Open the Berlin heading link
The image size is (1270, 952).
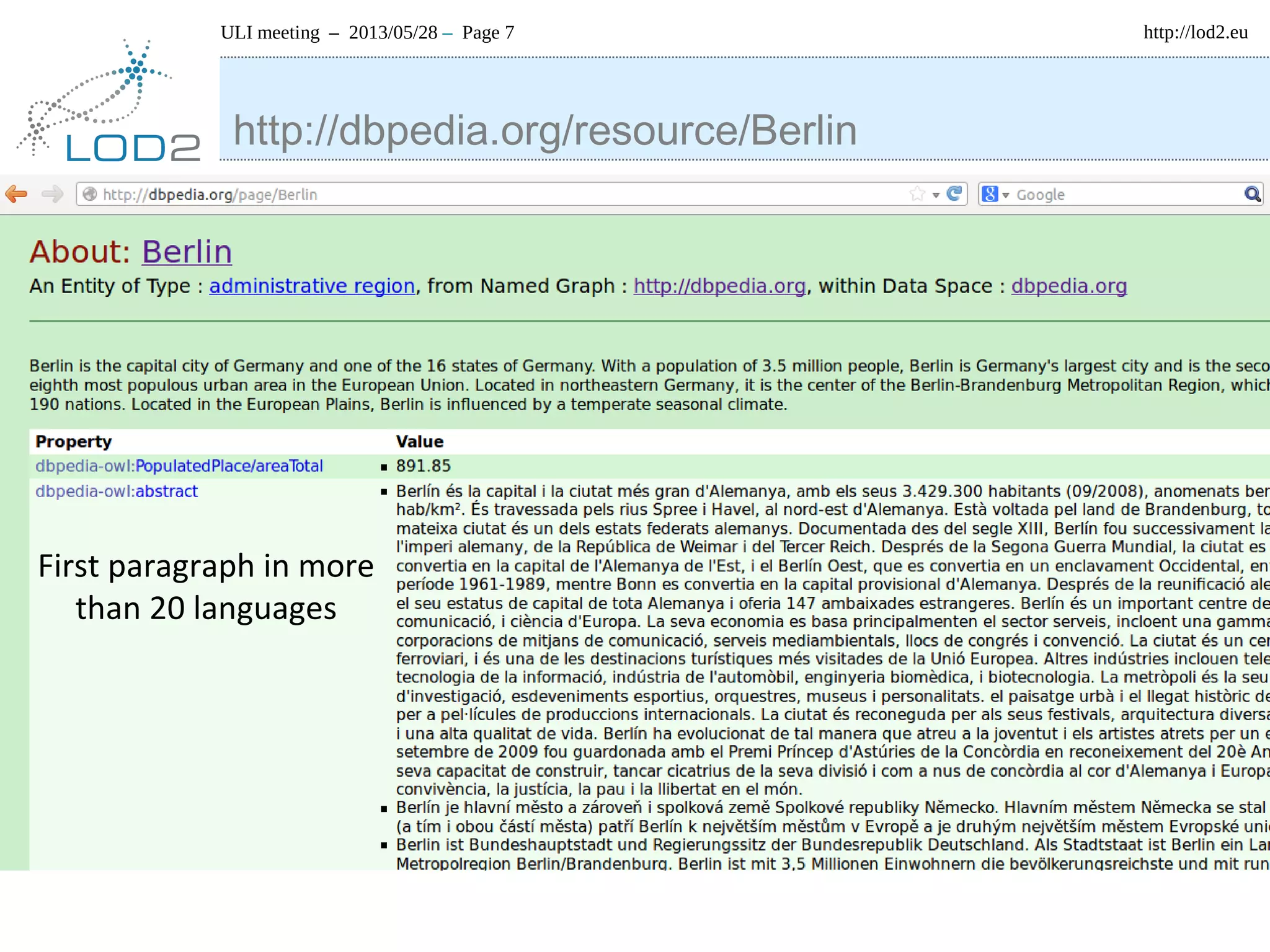(x=187, y=252)
